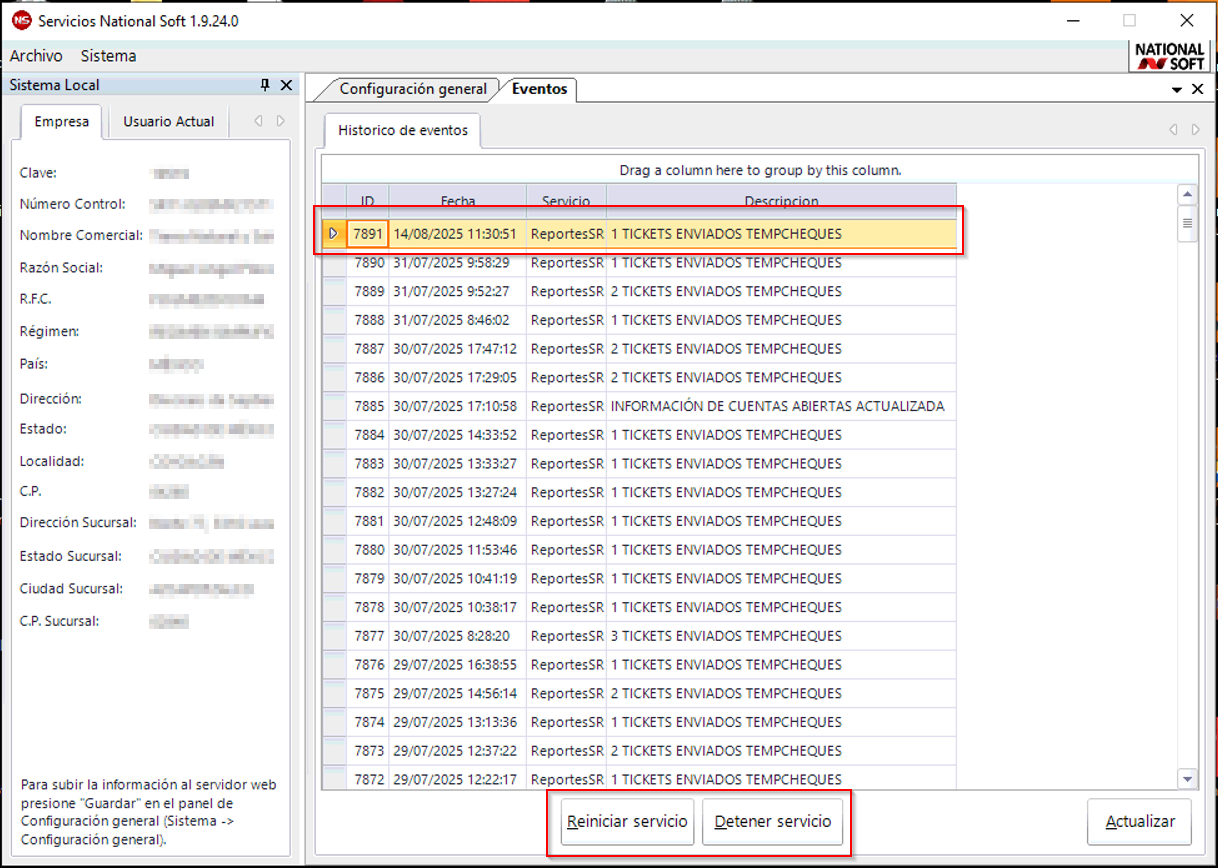The width and height of the screenshot is (1218, 868).
Task: Click the Actualizar button
Action: (x=1139, y=822)
